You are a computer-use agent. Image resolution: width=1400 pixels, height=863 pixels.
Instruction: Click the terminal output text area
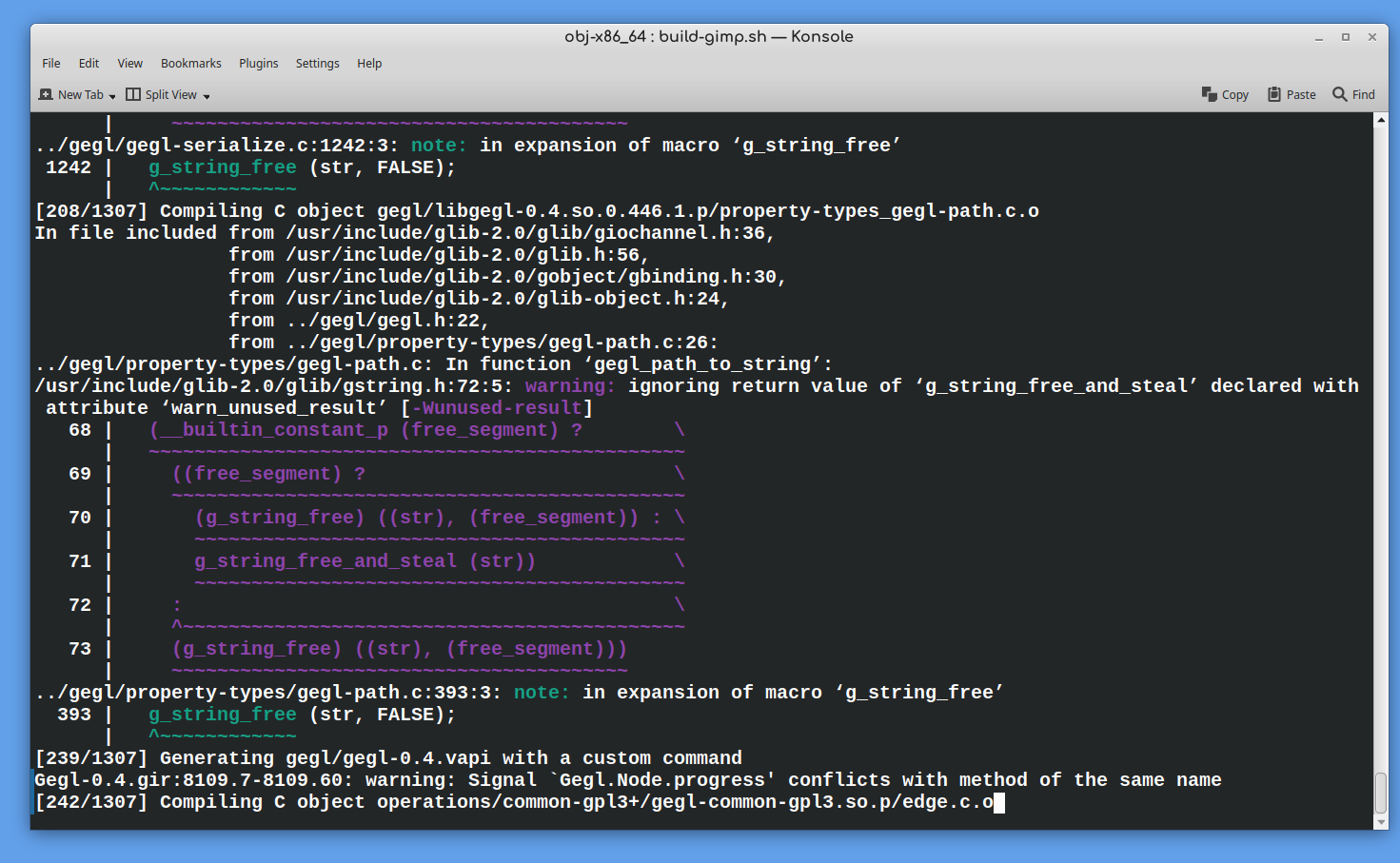pos(702,471)
